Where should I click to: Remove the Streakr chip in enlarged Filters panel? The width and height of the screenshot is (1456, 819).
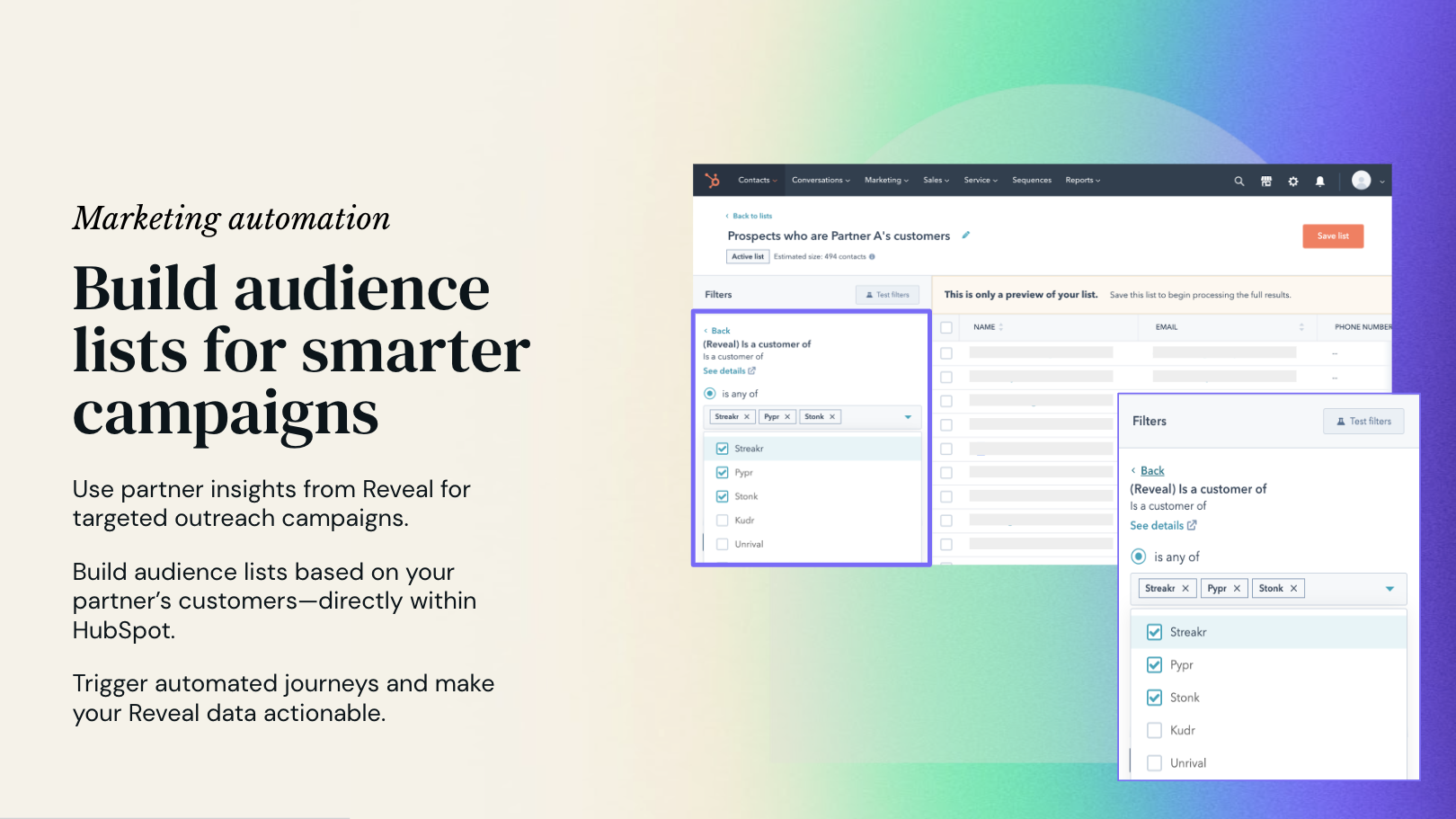point(1185,589)
